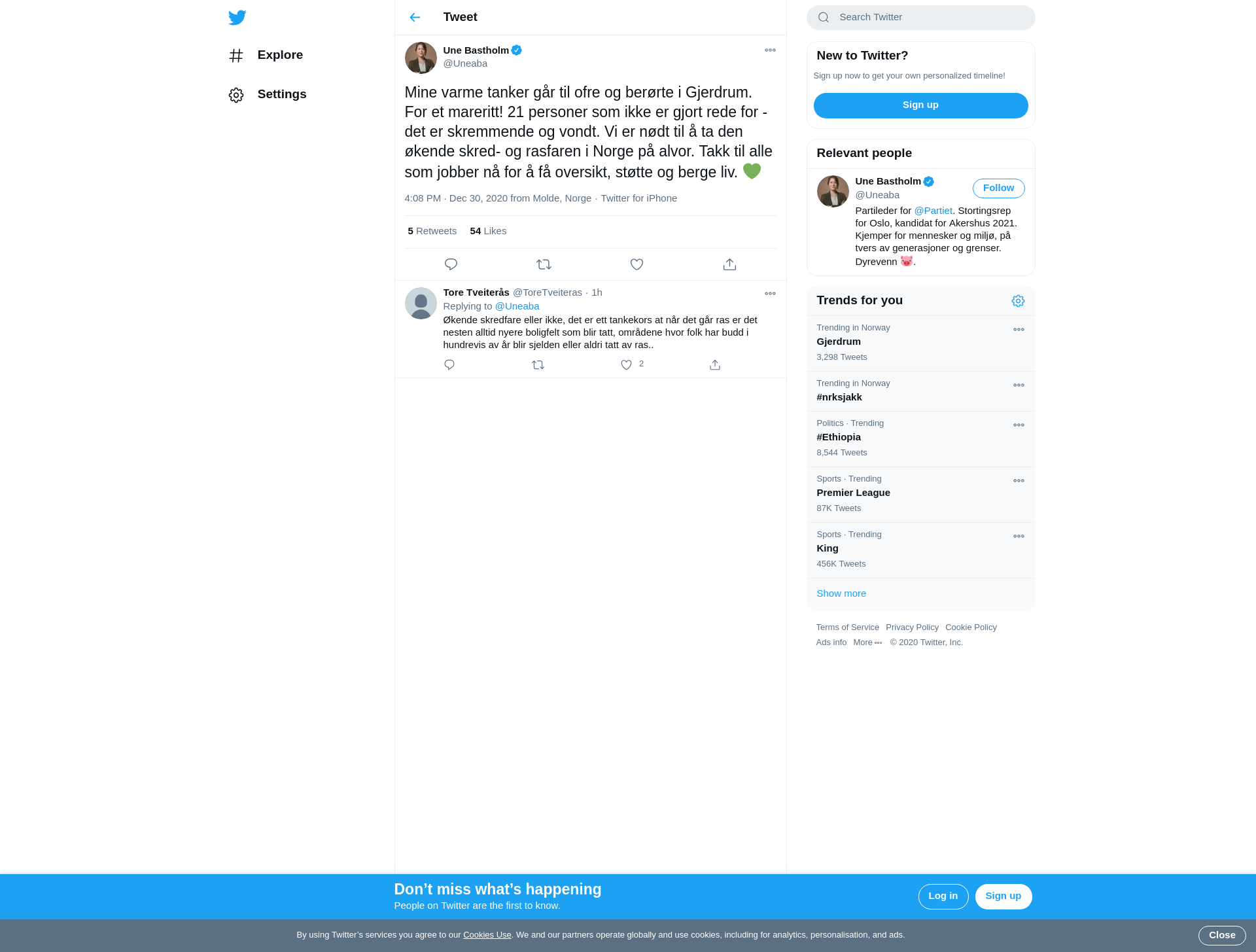Open Trends settings gear icon
Image resolution: width=1256 pixels, height=952 pixels.
pyautogui.click(x=1018, y=301)
